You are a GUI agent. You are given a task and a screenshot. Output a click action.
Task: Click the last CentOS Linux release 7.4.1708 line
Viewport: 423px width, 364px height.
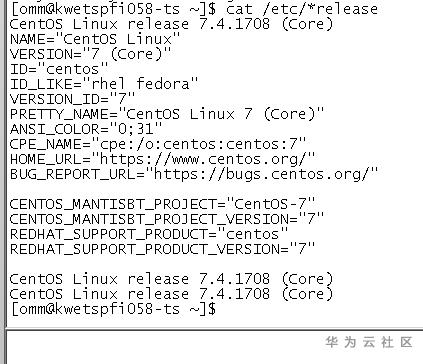(171, 294)
